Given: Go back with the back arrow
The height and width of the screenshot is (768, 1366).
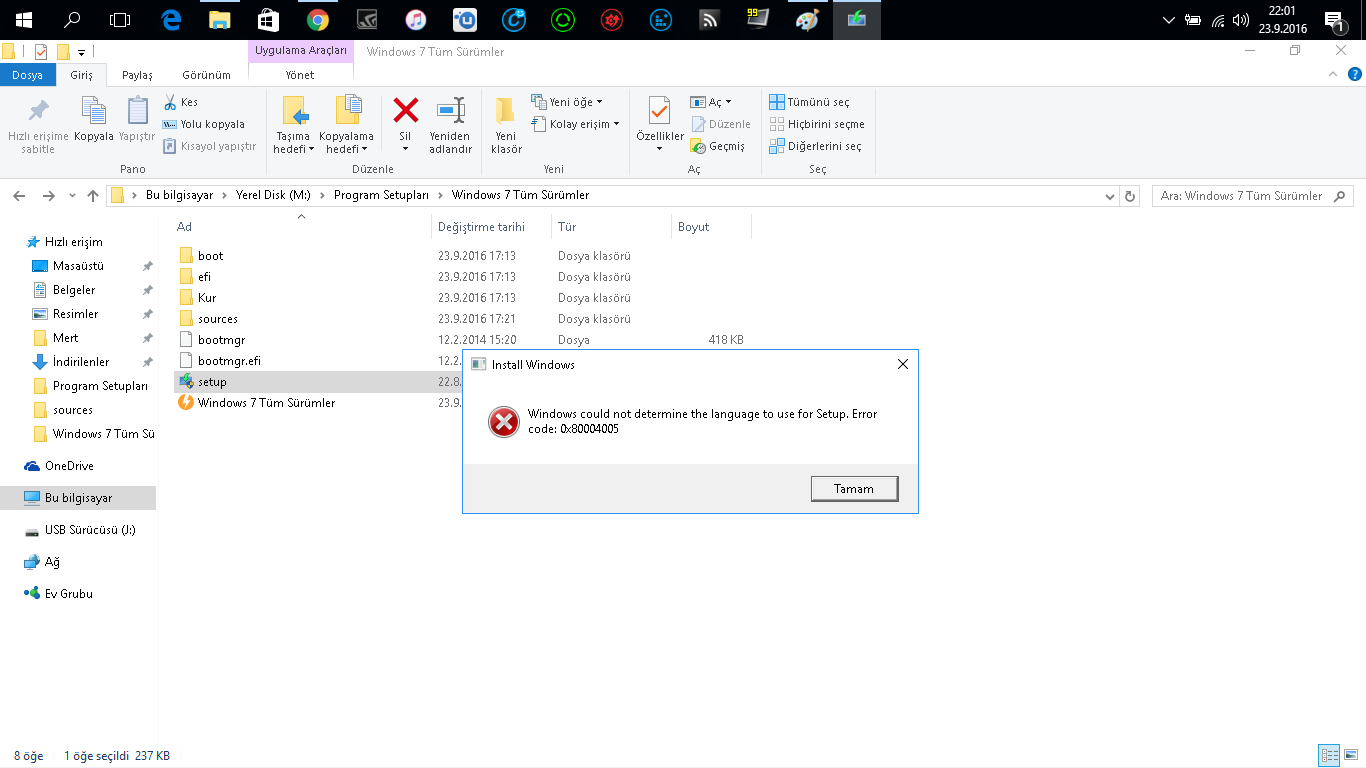Looking at the screenshot, I should pos(20,196).
